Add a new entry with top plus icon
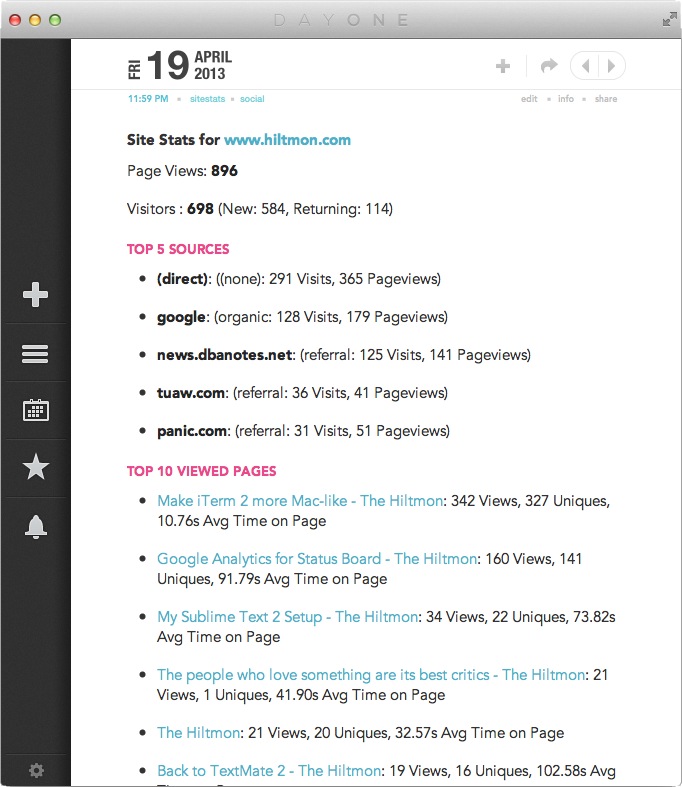 503,66
